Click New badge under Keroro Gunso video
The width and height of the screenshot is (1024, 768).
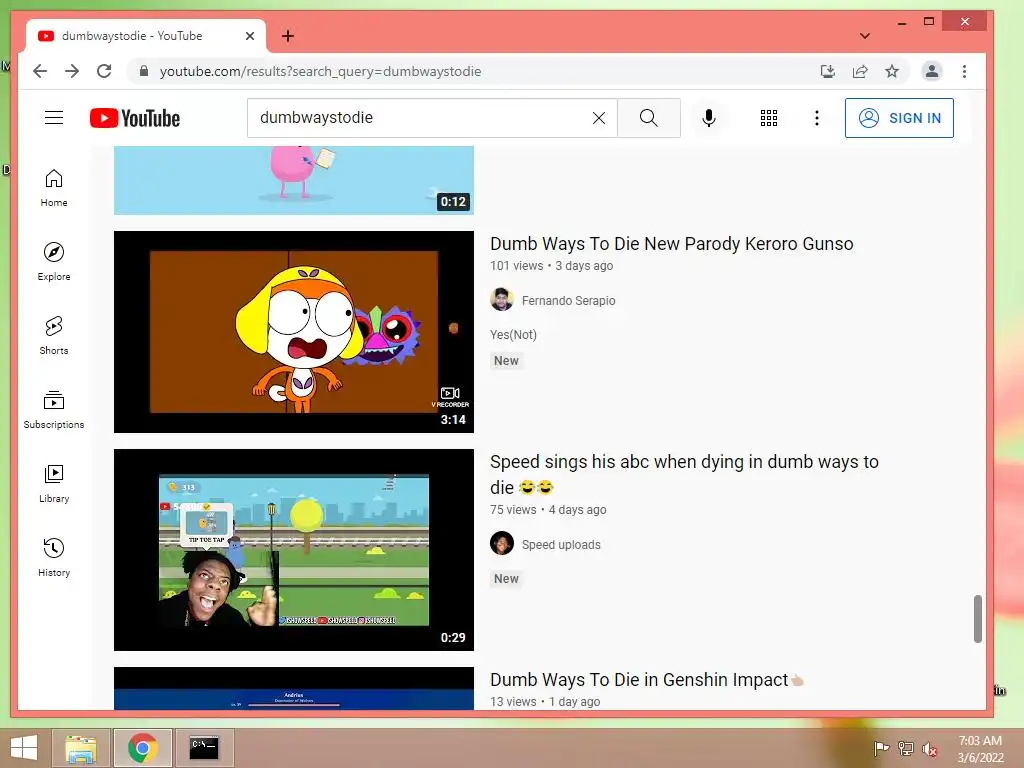click(x=506, y=360)
